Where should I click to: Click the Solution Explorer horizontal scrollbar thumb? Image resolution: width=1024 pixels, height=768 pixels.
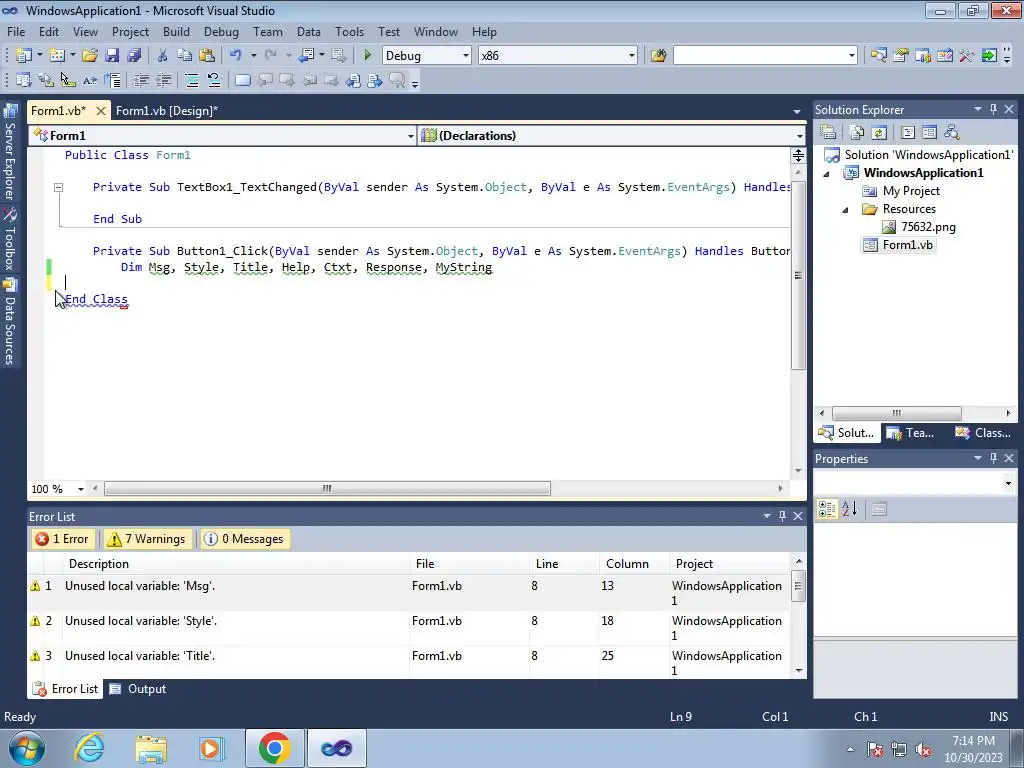point(897,413)
